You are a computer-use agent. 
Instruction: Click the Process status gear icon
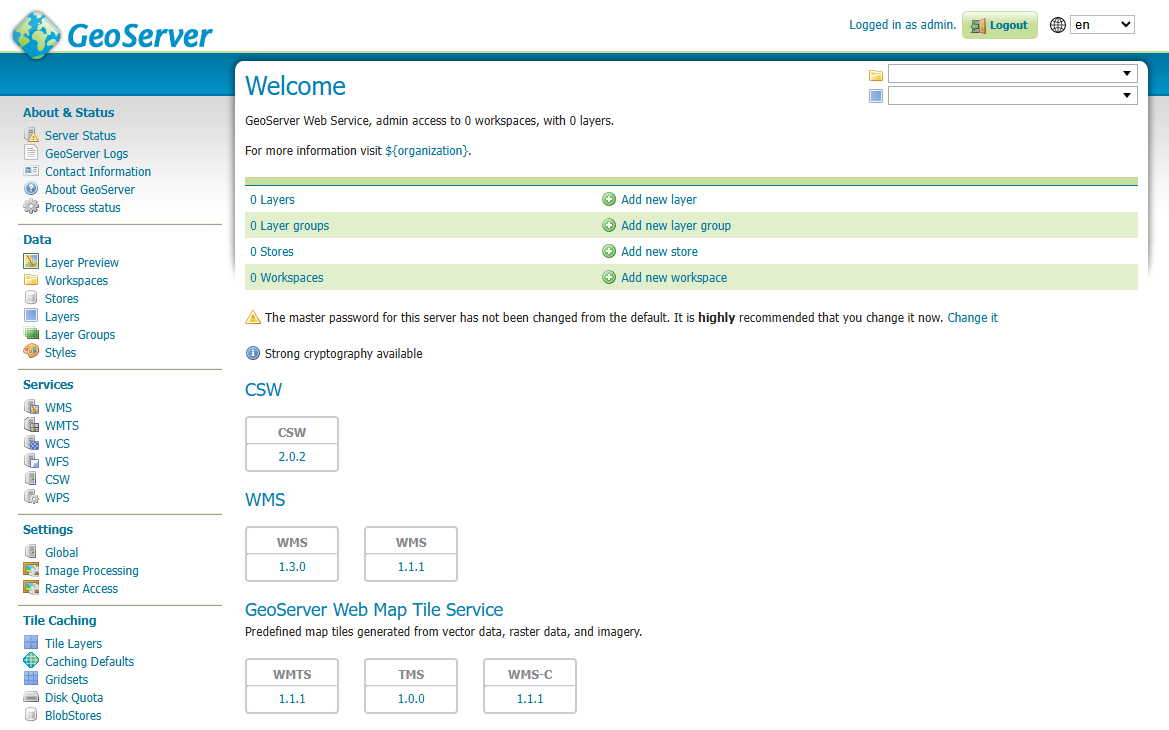(x=31, y=207)
